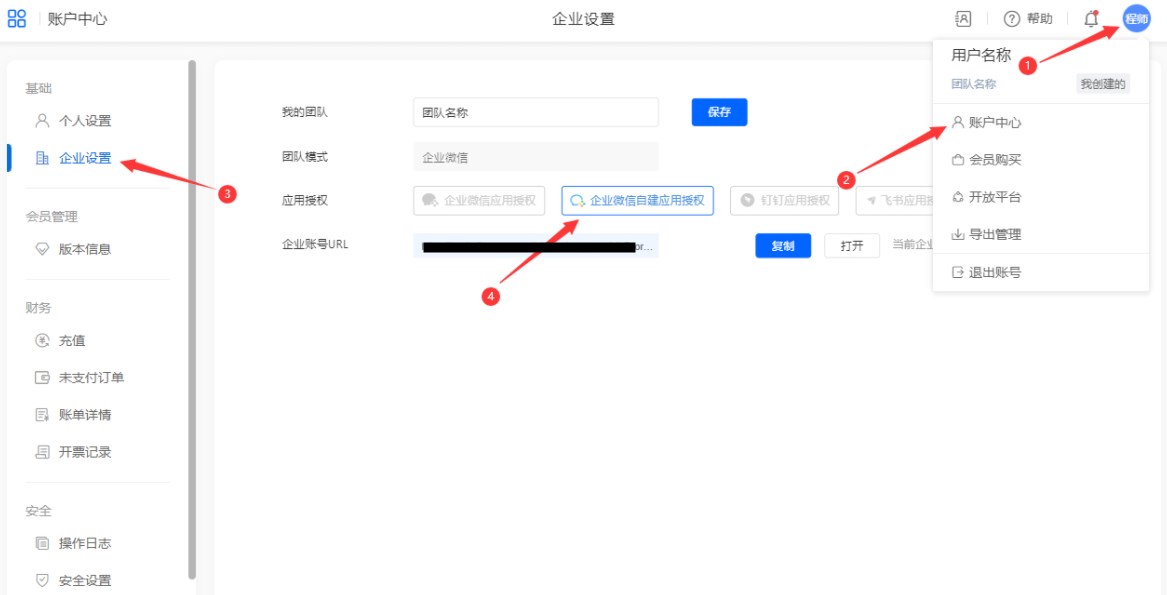
Task: Select 企业设置 in the sidebar
Action: click(x=84, y=158)
